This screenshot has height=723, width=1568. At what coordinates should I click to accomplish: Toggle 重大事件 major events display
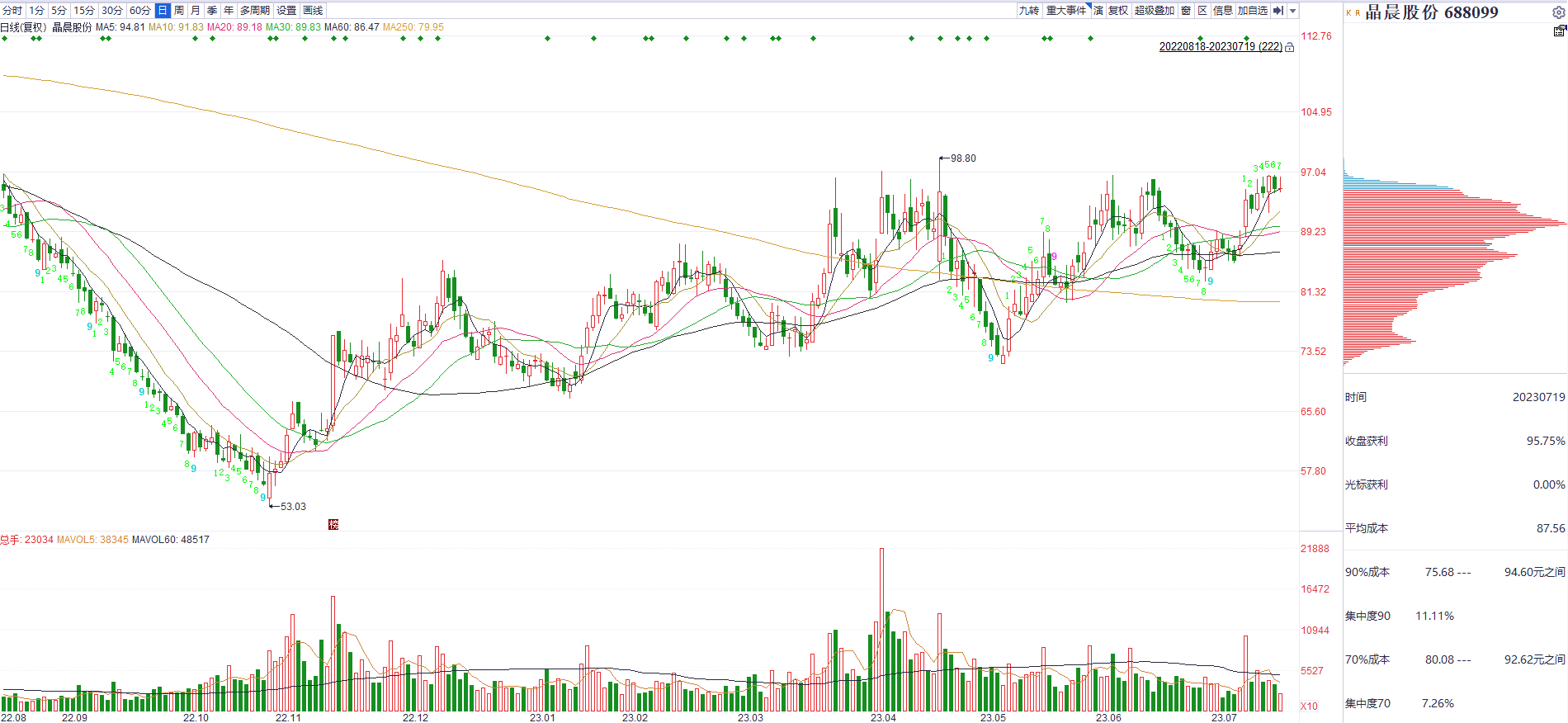[1066, 11]
